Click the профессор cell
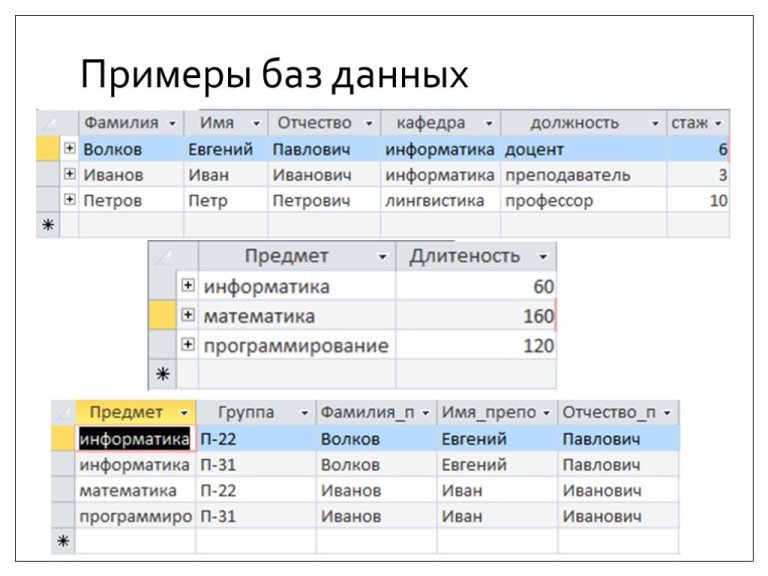This screenshot has height=576, width=768. click(583, 200)
